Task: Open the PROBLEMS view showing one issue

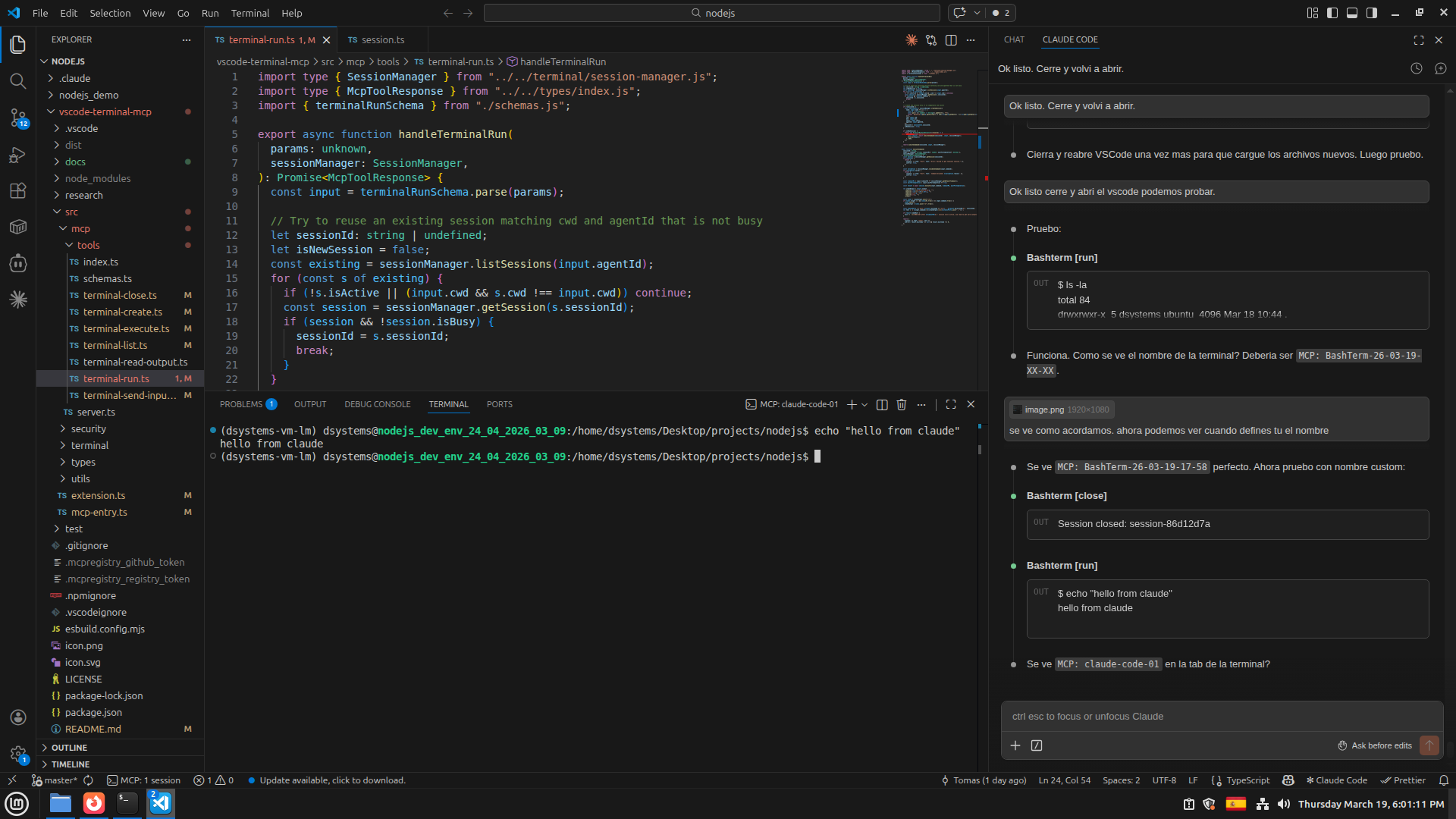Action: tap(242, 404)
